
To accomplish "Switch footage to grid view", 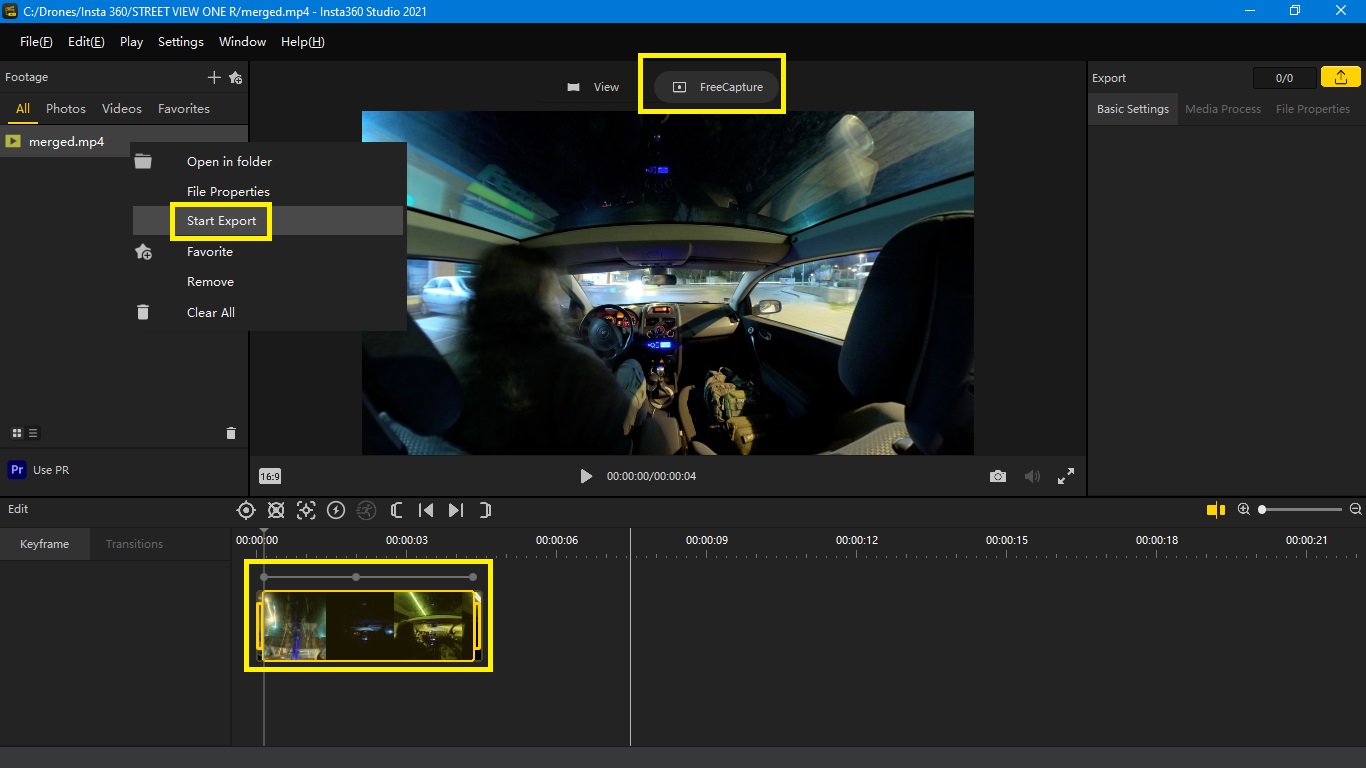I will pyautogui.click(x=16, y=433).
